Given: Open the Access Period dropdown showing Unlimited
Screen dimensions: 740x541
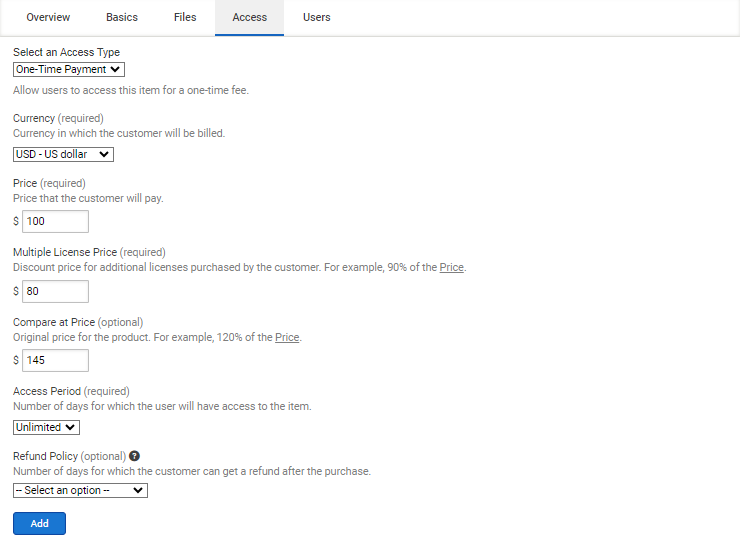Looking at the screenshot, I should [x=46, y=427].
